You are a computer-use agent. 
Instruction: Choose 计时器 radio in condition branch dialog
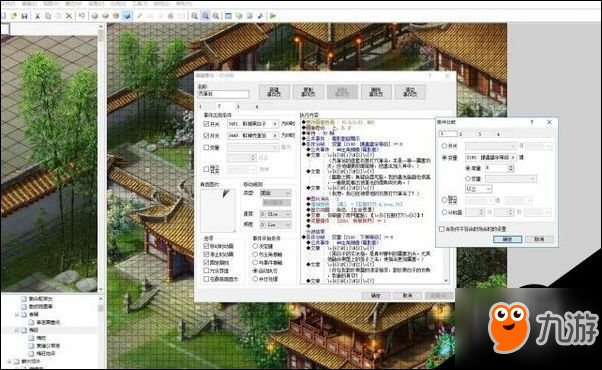(x=444, y=212)
